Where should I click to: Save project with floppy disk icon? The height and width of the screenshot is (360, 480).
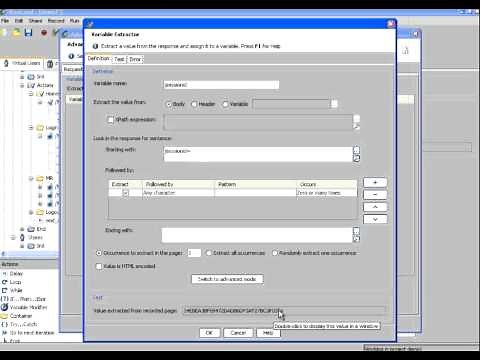[29, 32]
